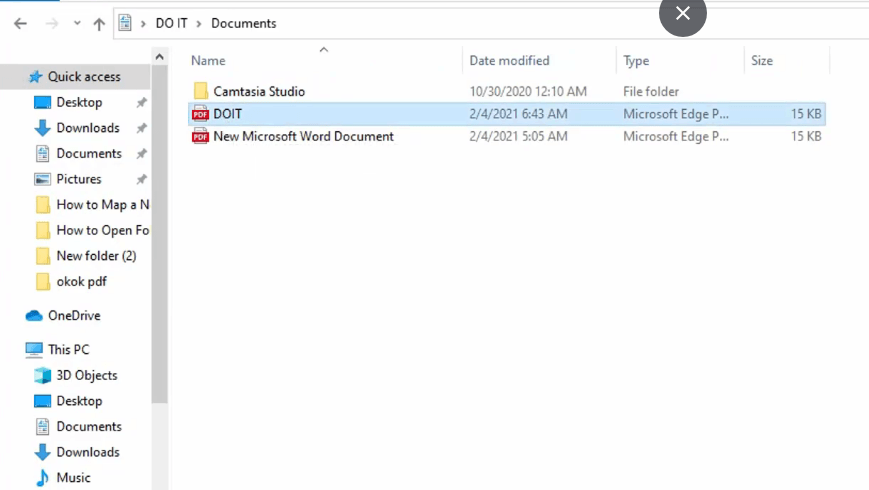This screenshot has width=869, height=490.
Task: Open the recent locations dropdown chevron
Action: click(x=77, y=23)
